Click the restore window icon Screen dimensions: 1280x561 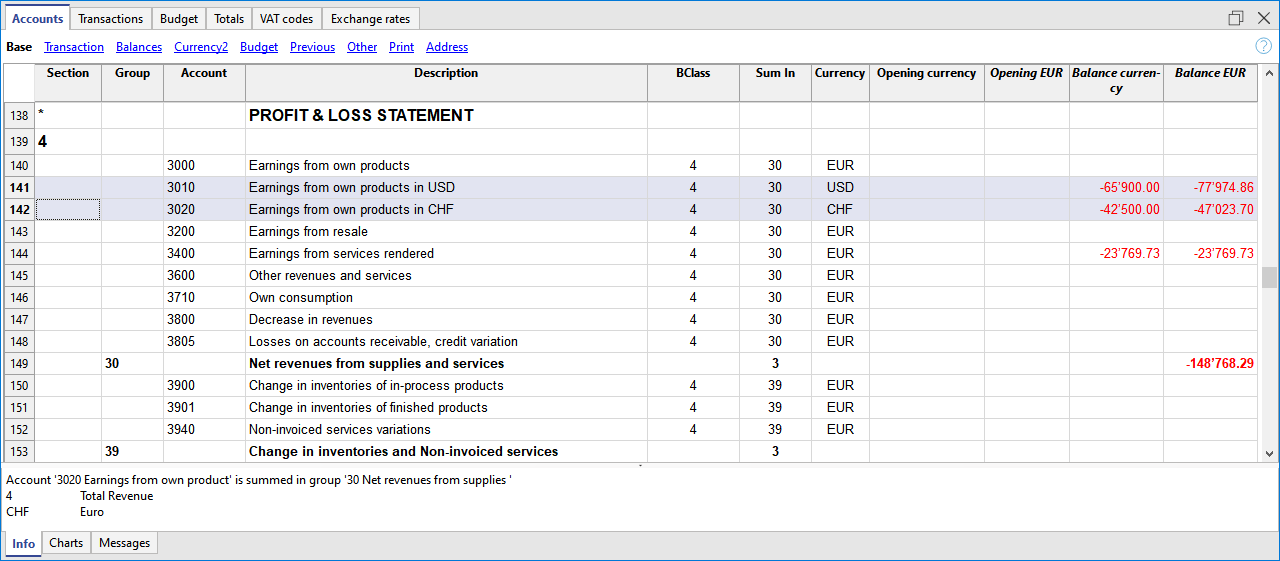tap(1236, 18)
